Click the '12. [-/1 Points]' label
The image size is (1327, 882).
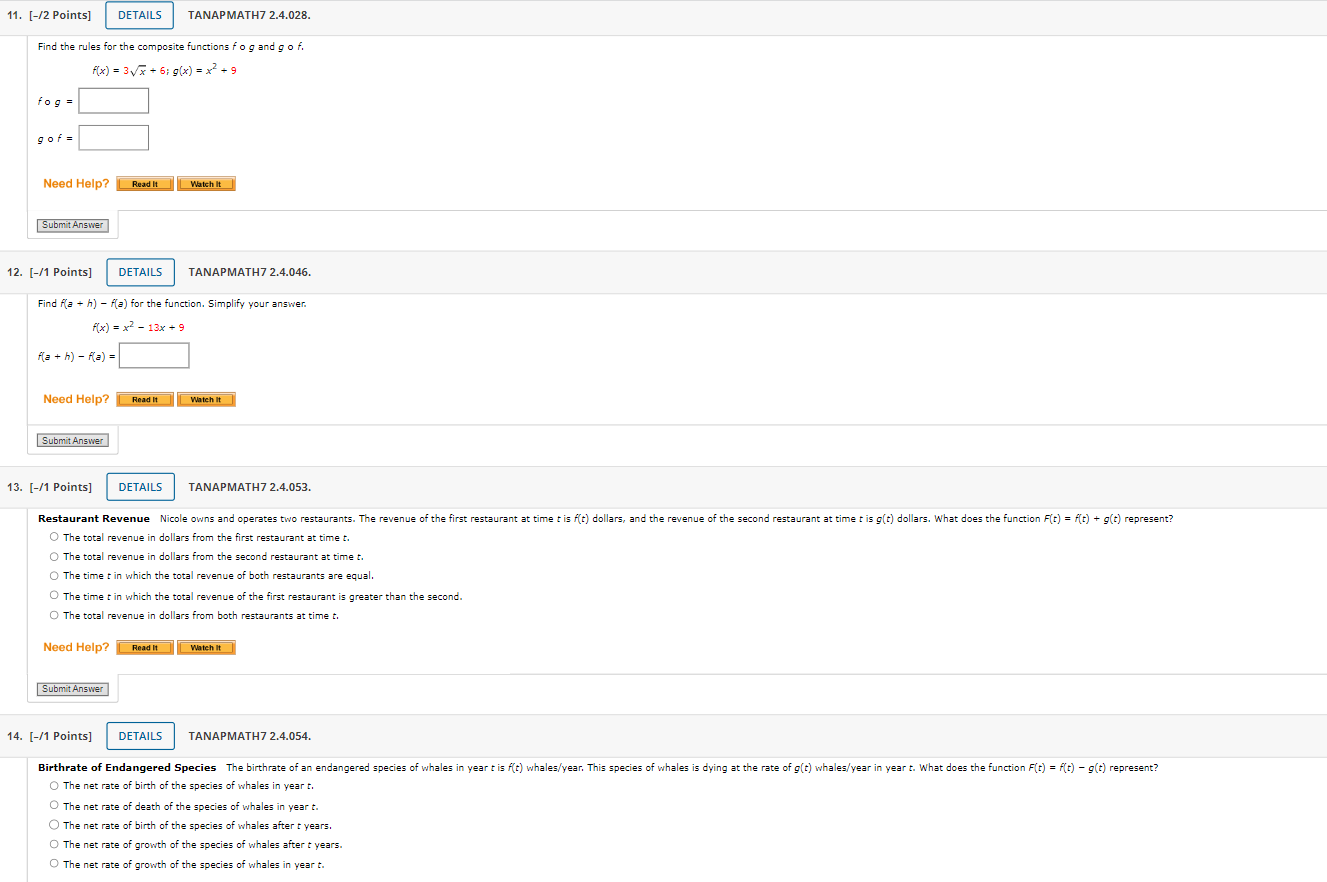49,272
